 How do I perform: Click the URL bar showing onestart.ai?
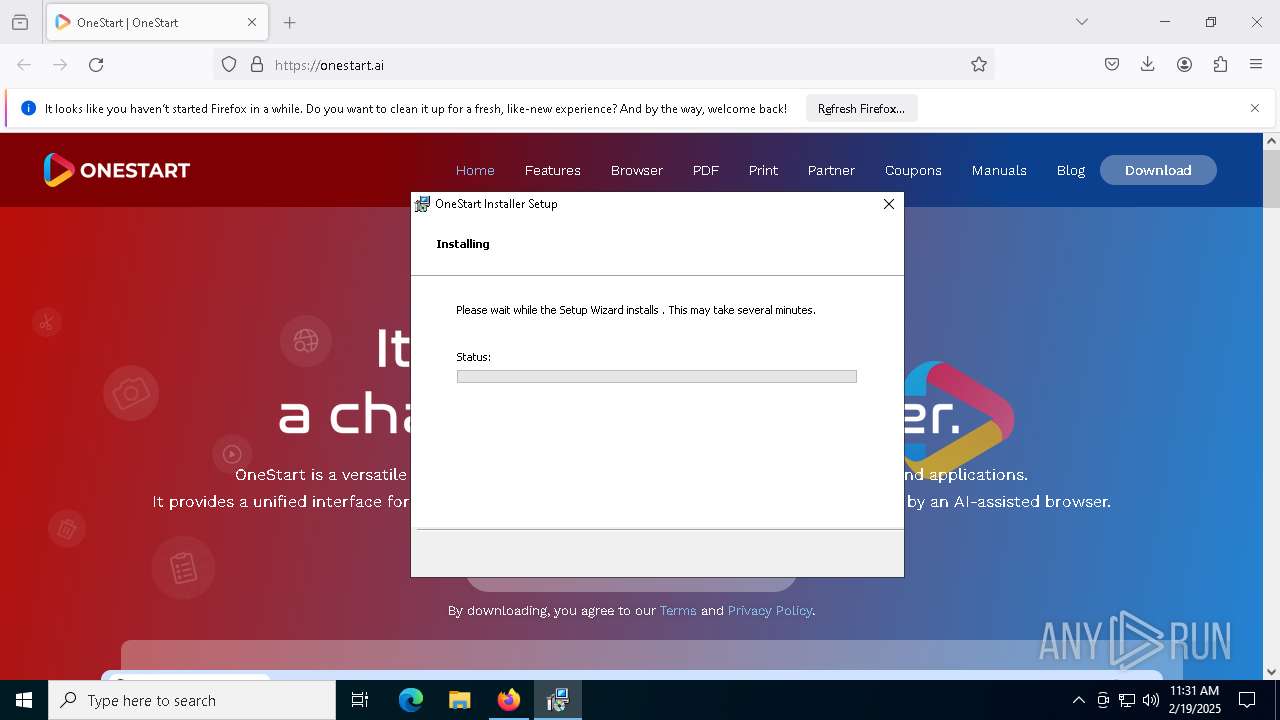pyautogui.click(x=604, y=64)
